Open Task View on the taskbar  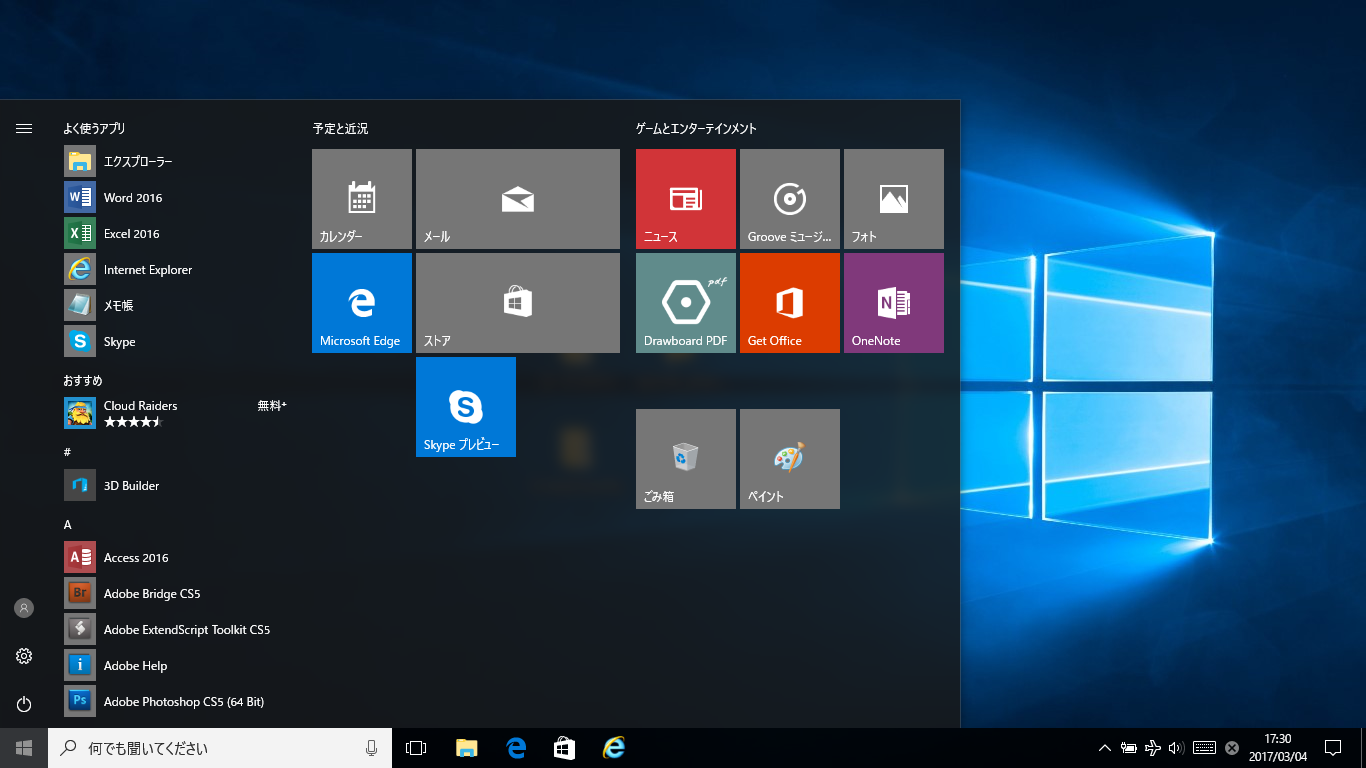coord(416,748)
